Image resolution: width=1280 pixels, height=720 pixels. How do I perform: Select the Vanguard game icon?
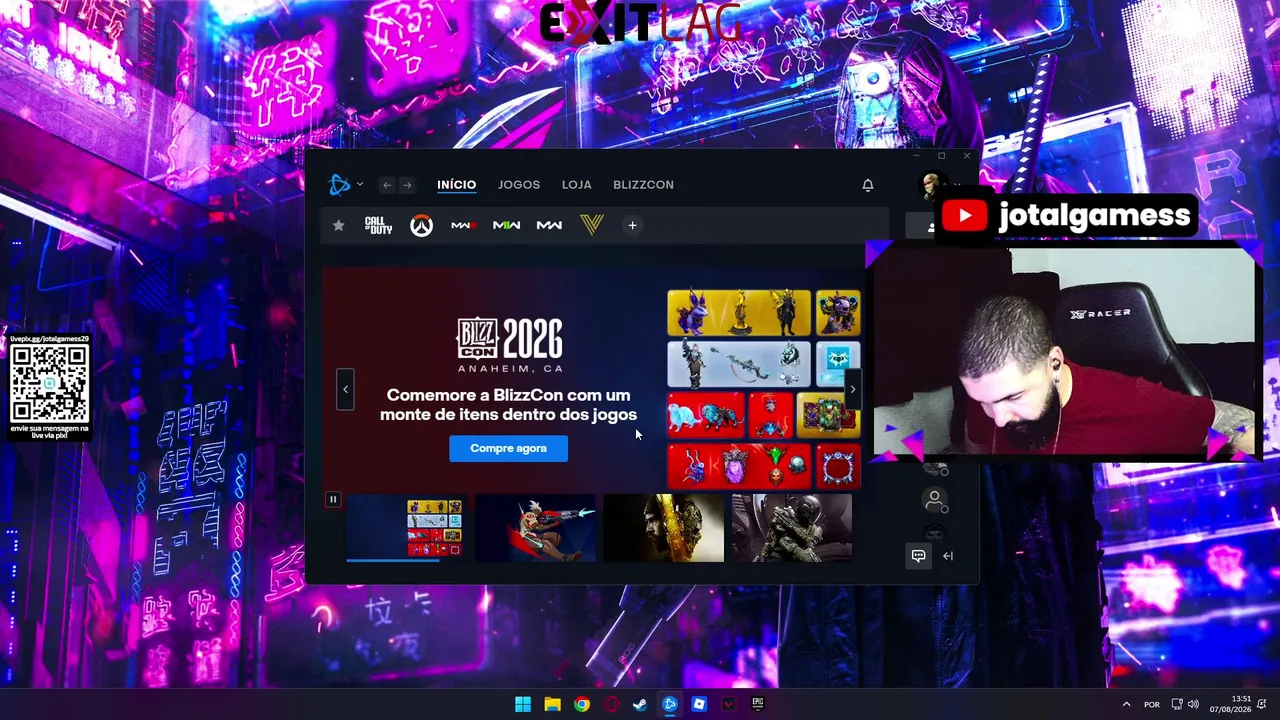592,225
